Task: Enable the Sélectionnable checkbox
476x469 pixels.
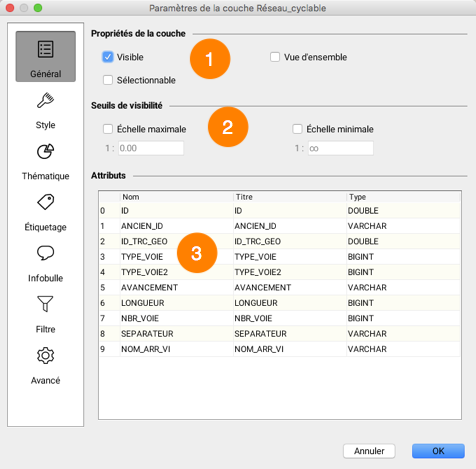Action: pos(108,80)
